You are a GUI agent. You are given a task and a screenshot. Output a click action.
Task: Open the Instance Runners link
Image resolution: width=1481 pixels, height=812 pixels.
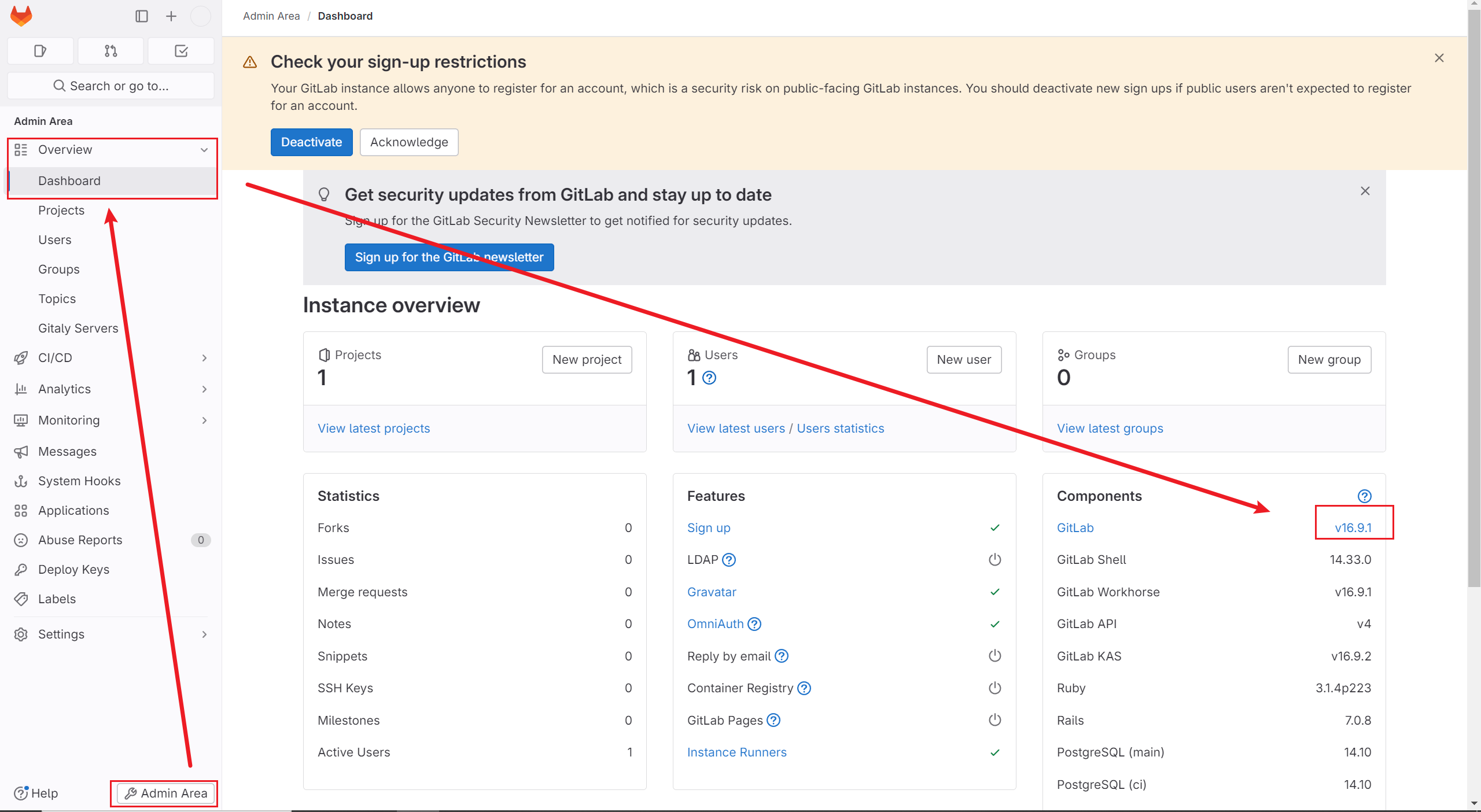[x=736, y=752]
